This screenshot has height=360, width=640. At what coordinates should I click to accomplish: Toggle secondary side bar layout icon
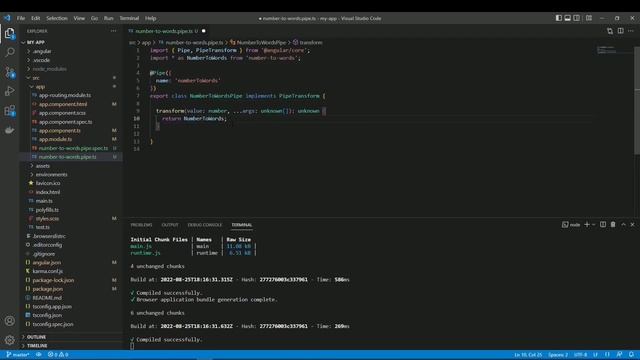point(576,18)
